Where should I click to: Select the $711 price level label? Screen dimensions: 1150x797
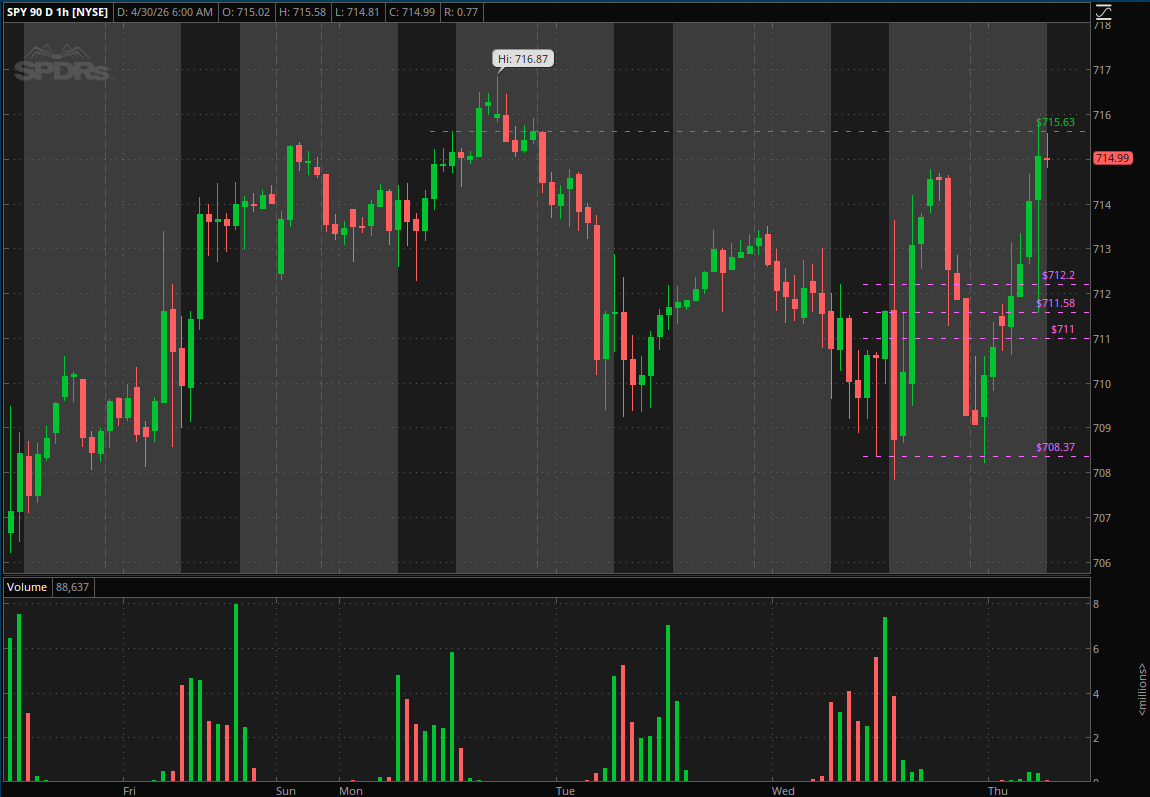tap(1063, 329)
